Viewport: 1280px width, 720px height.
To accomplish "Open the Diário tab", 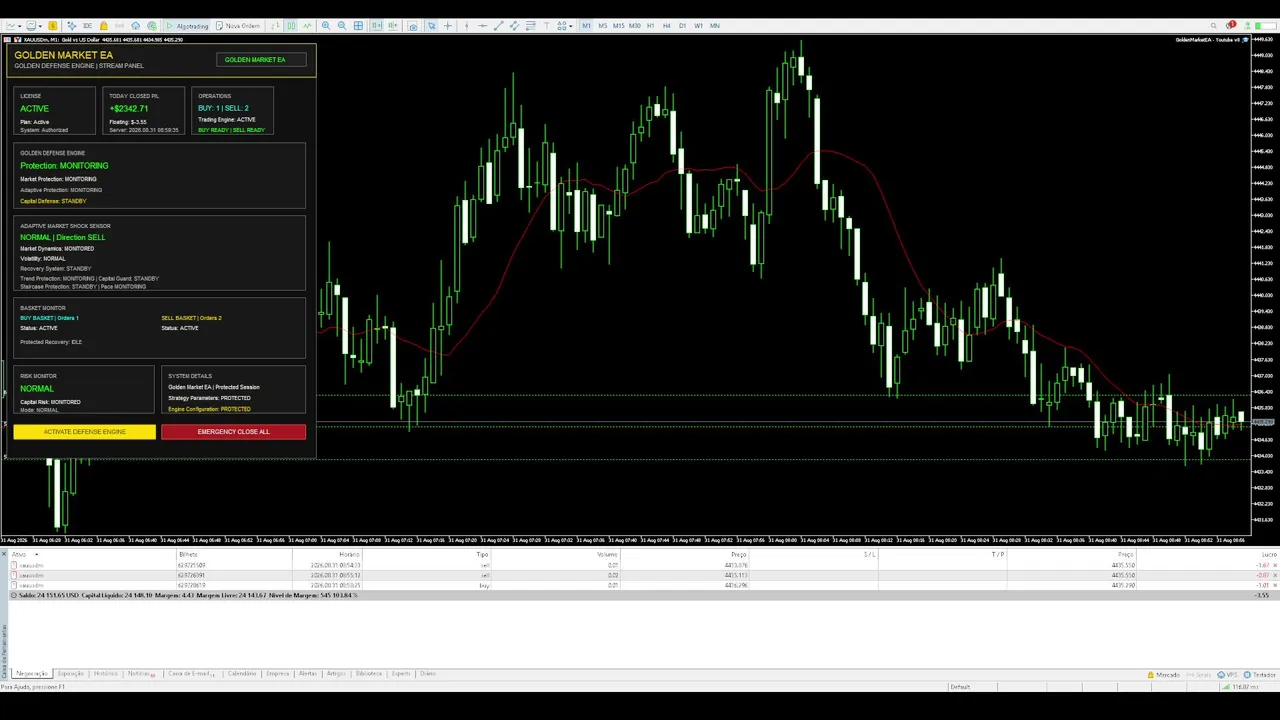I will tap(428, 674).
